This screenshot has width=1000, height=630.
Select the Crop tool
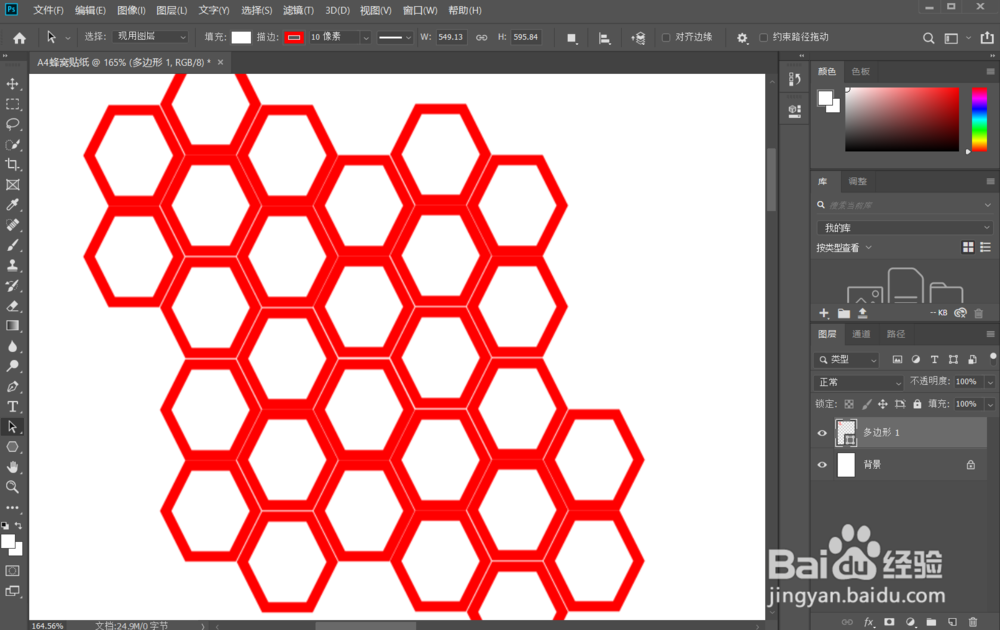click(x=12, y=165)
